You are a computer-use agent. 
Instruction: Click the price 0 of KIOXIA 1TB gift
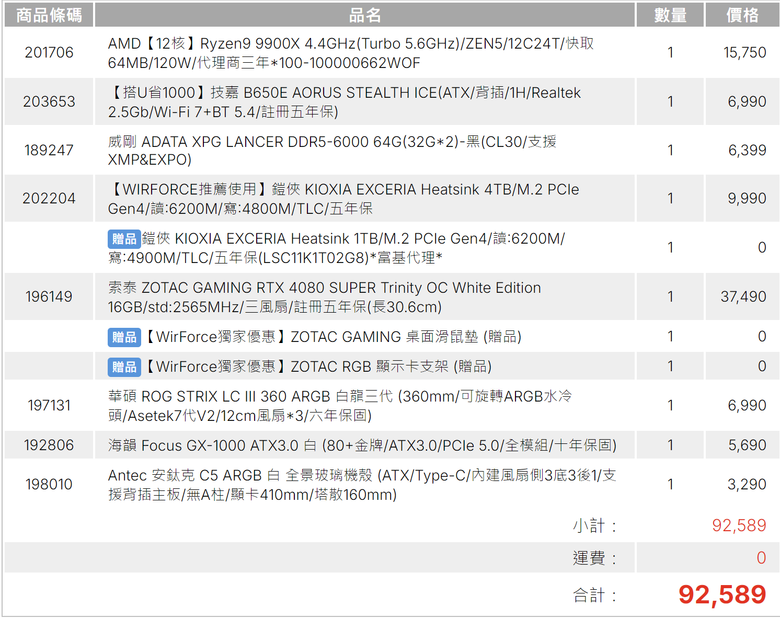point(762,248)
